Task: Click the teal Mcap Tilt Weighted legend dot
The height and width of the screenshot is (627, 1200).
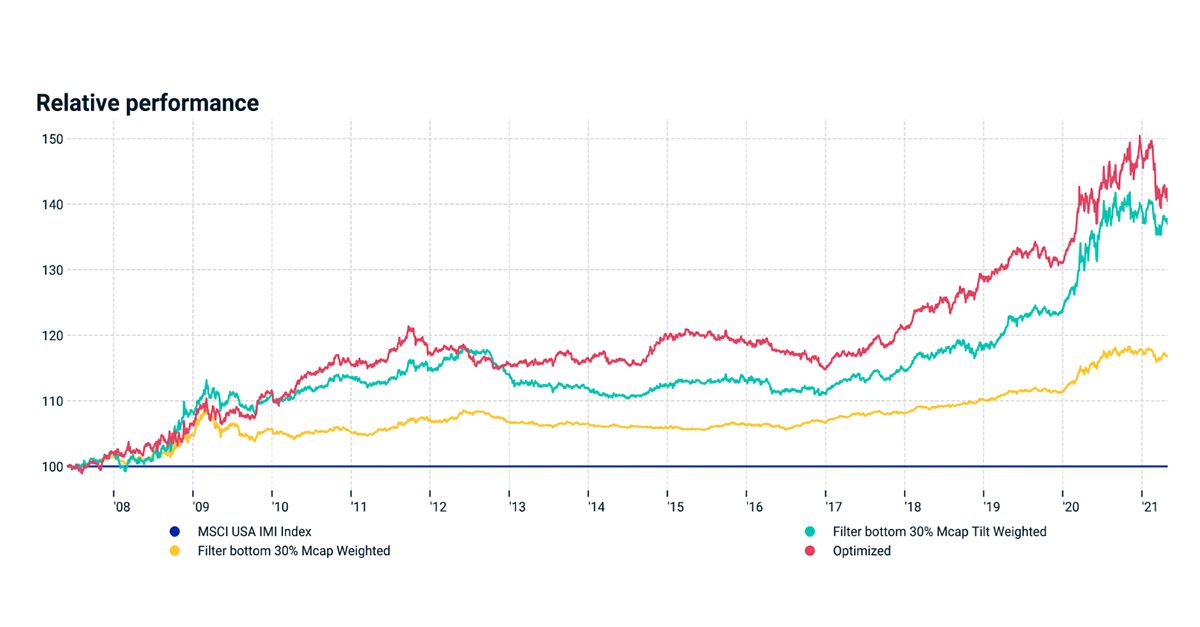Action: pyautogui.click(x=810, y=532)
